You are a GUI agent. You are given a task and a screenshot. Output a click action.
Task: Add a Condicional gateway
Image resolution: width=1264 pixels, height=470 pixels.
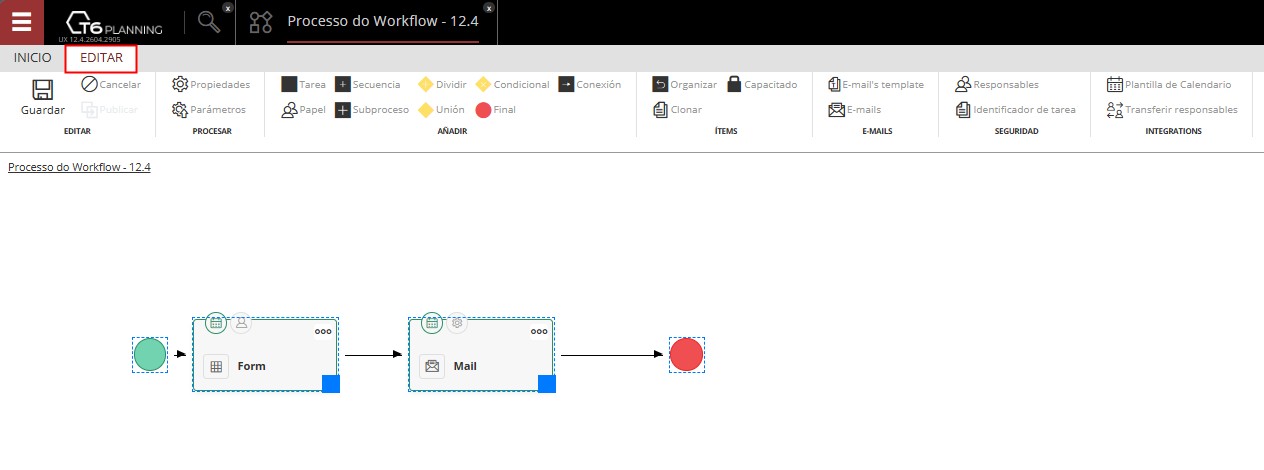click(x=513, y=85)
